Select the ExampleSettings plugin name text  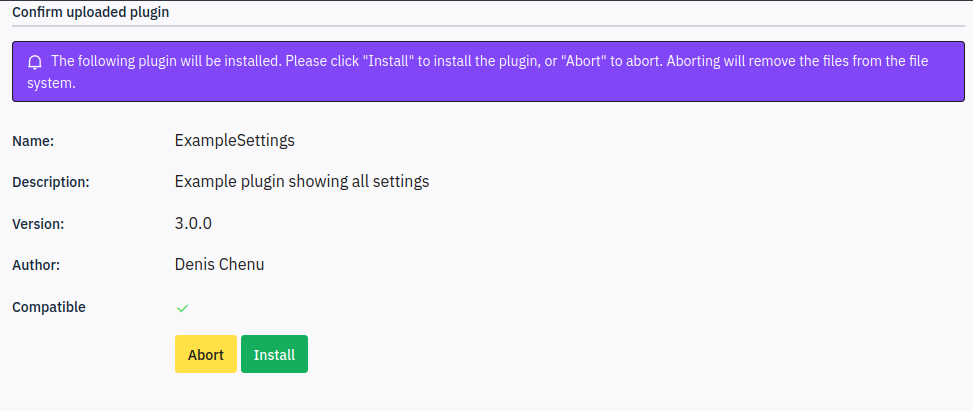235,141
